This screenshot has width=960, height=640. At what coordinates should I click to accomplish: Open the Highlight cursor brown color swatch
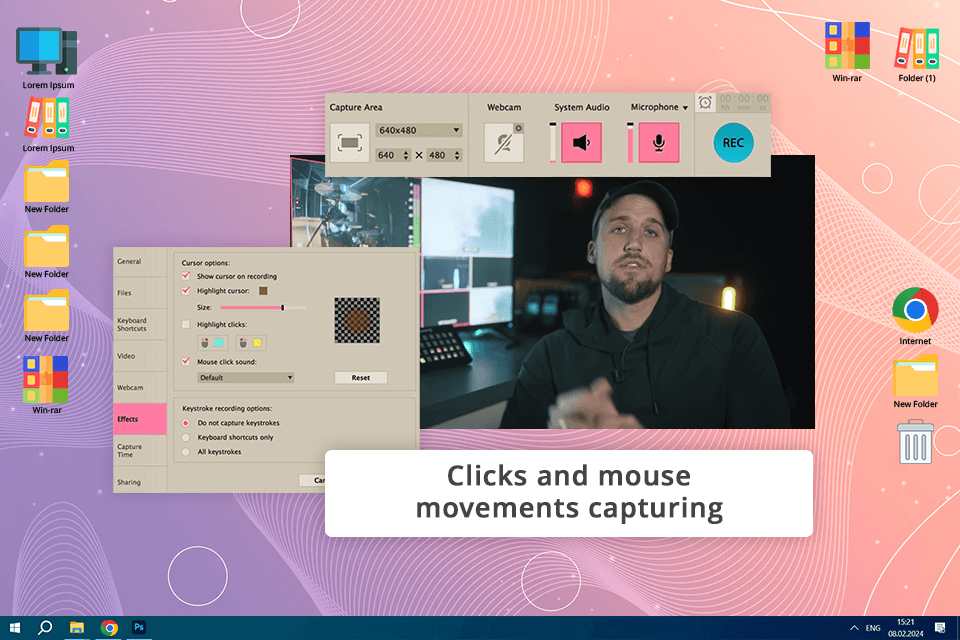pos(263,290)
